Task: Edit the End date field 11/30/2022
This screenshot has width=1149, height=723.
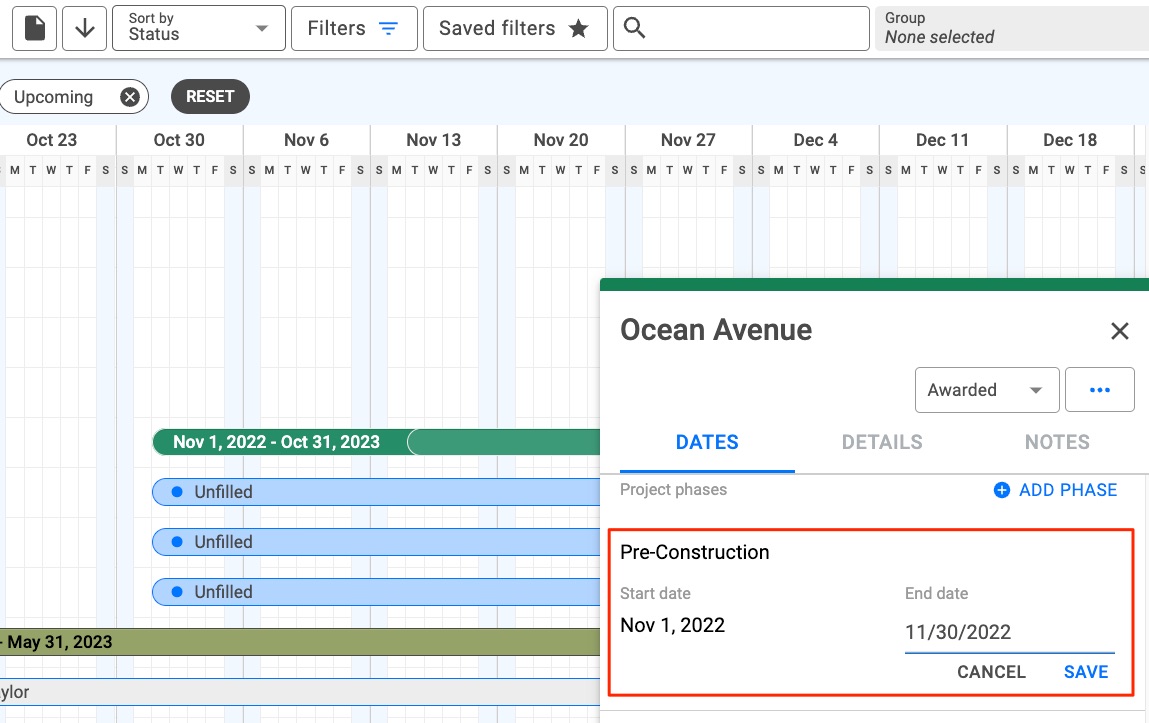Action: click(x=1009, y=631)
